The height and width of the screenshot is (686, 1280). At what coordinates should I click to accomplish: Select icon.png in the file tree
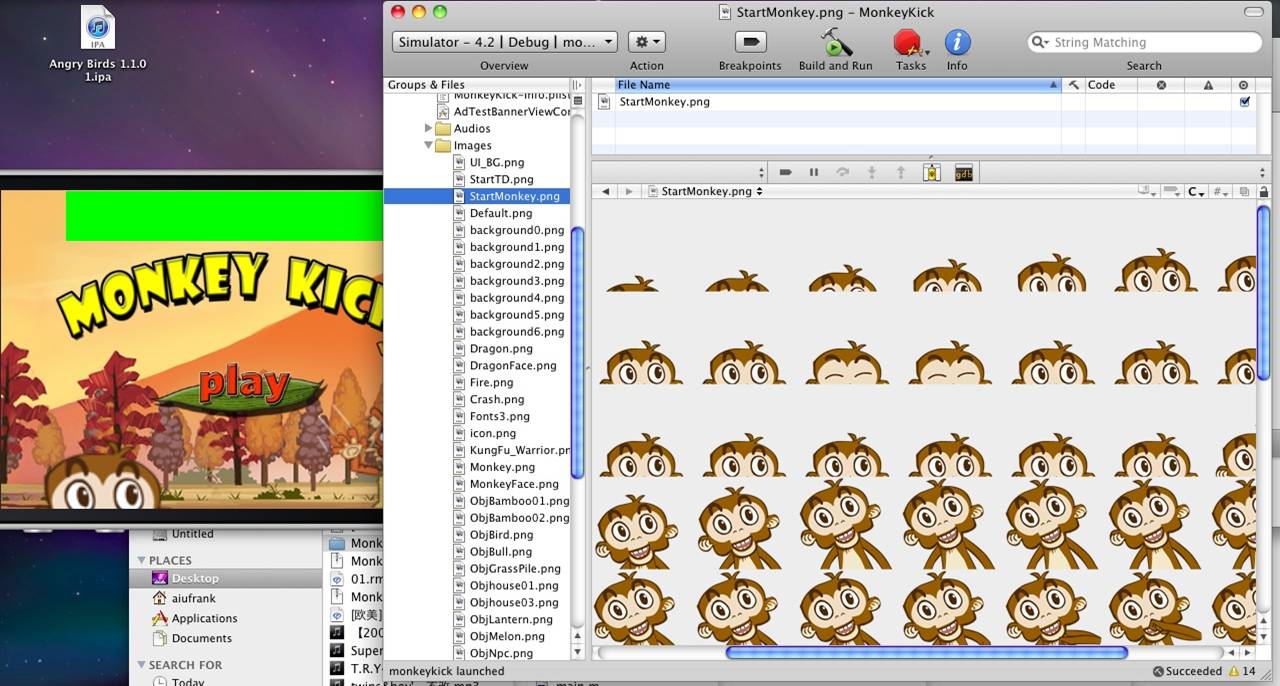point(493,434)
